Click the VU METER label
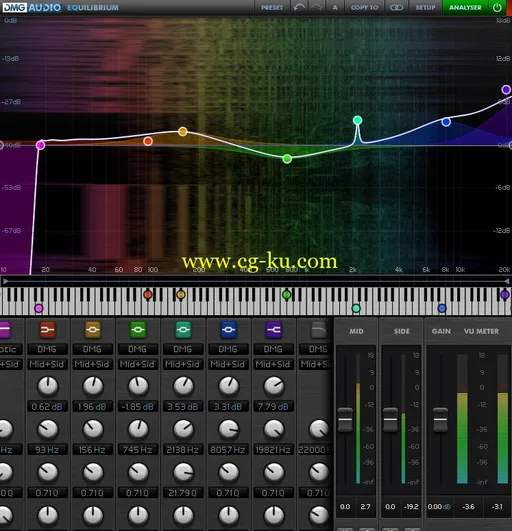Viewport: 512px width, 531px height. pyautogui.click(x=481, y=331)
